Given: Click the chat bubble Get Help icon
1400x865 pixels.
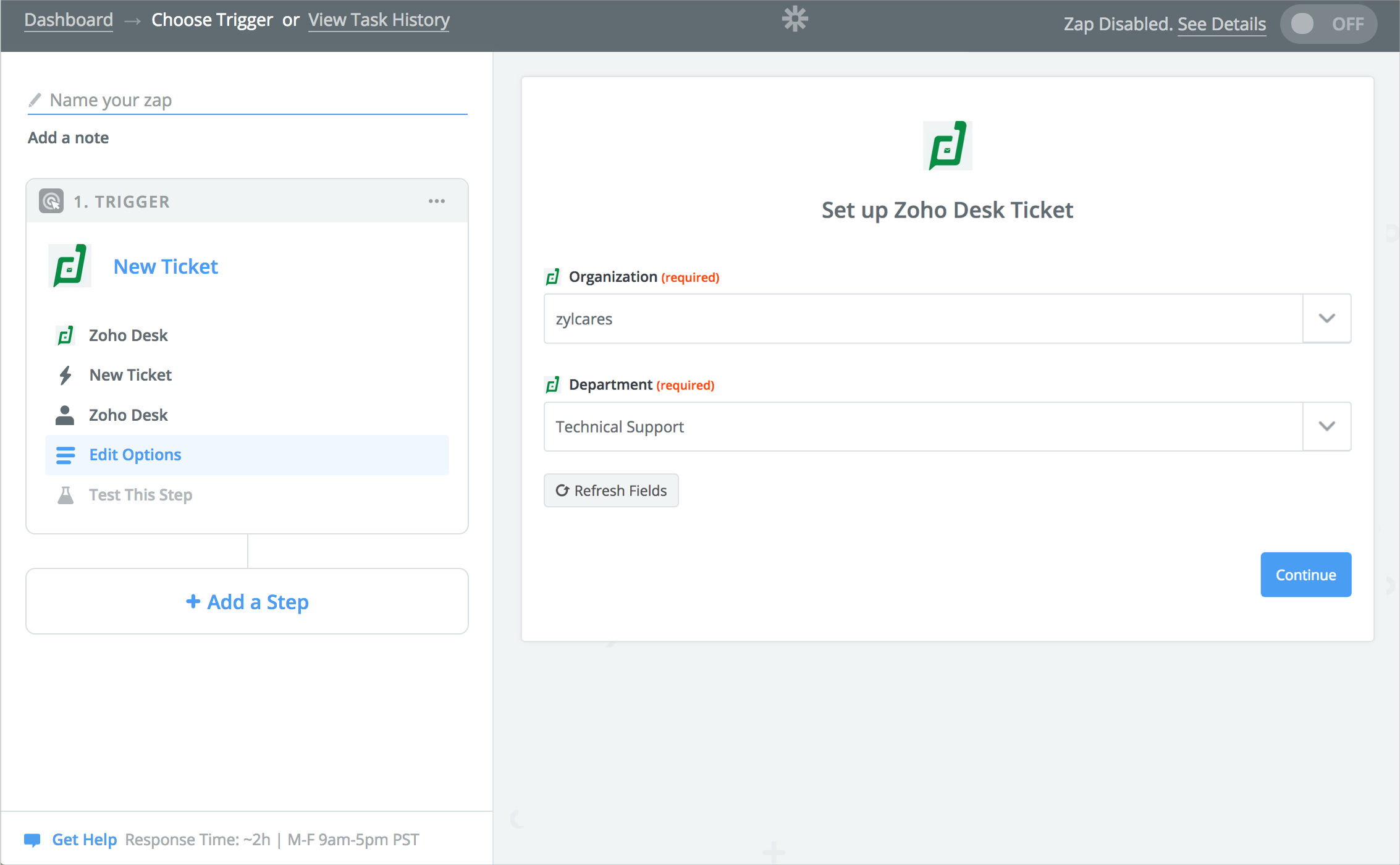Looking at the screenshot, I should 32,840.
